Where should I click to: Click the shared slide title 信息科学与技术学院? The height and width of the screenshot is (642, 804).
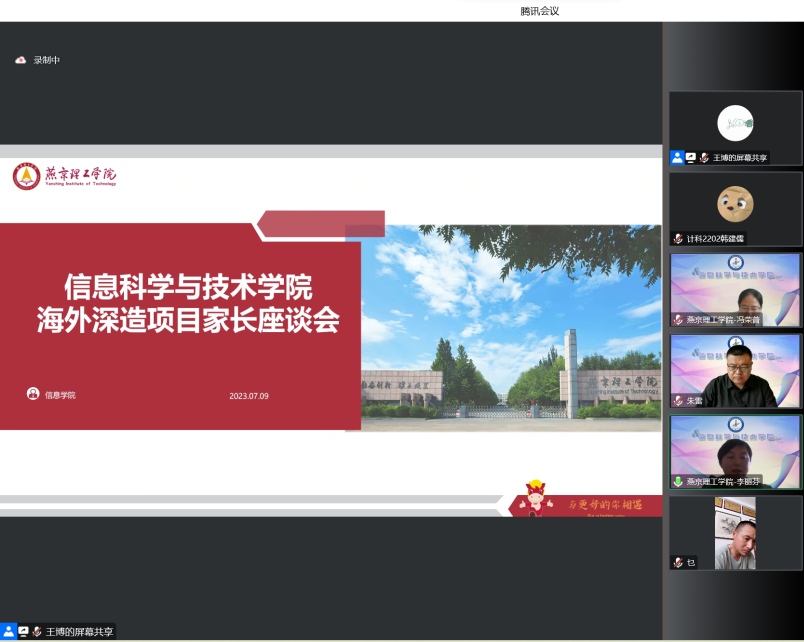(x=188, y=288)
